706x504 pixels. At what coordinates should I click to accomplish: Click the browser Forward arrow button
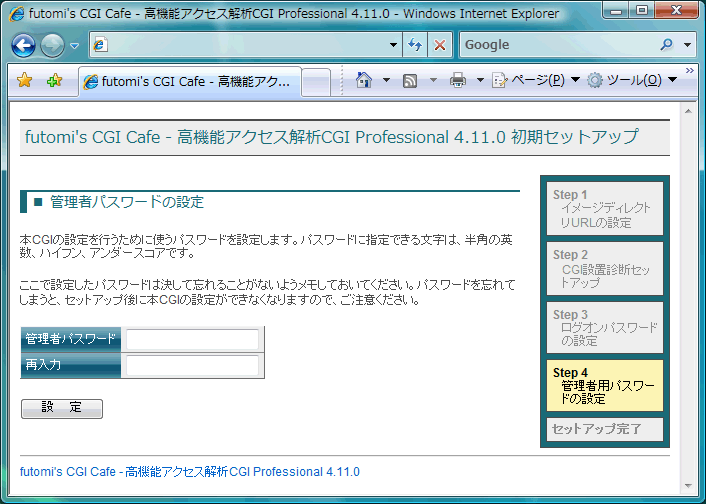coord(52,45)
